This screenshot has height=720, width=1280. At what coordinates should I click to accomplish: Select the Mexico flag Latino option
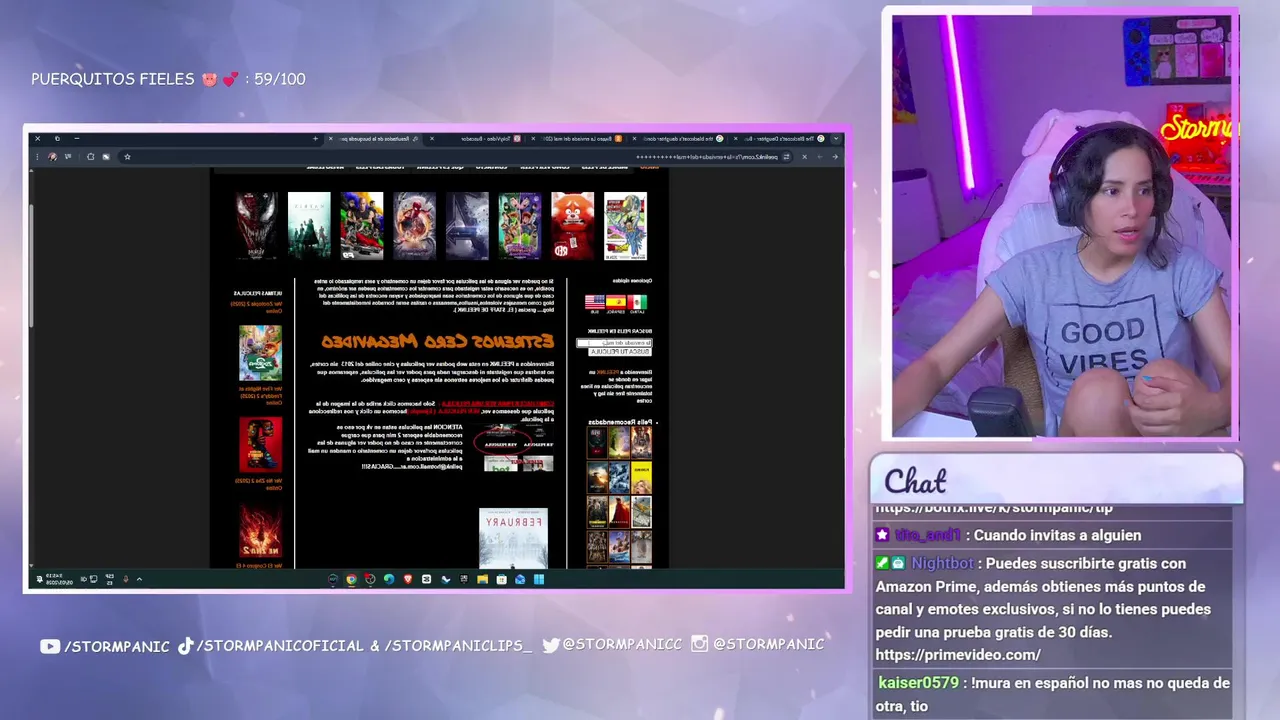tap(637, 302)
